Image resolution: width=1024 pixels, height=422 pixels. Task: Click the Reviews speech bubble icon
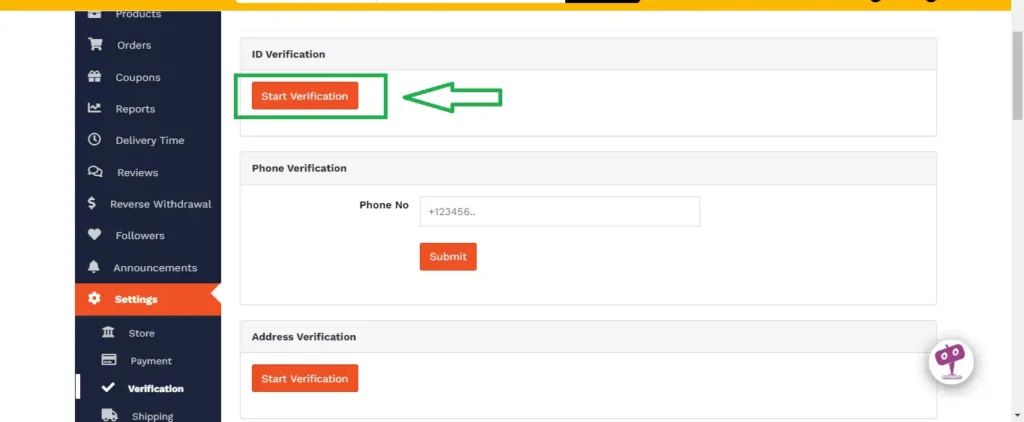[x=95, y=172]
